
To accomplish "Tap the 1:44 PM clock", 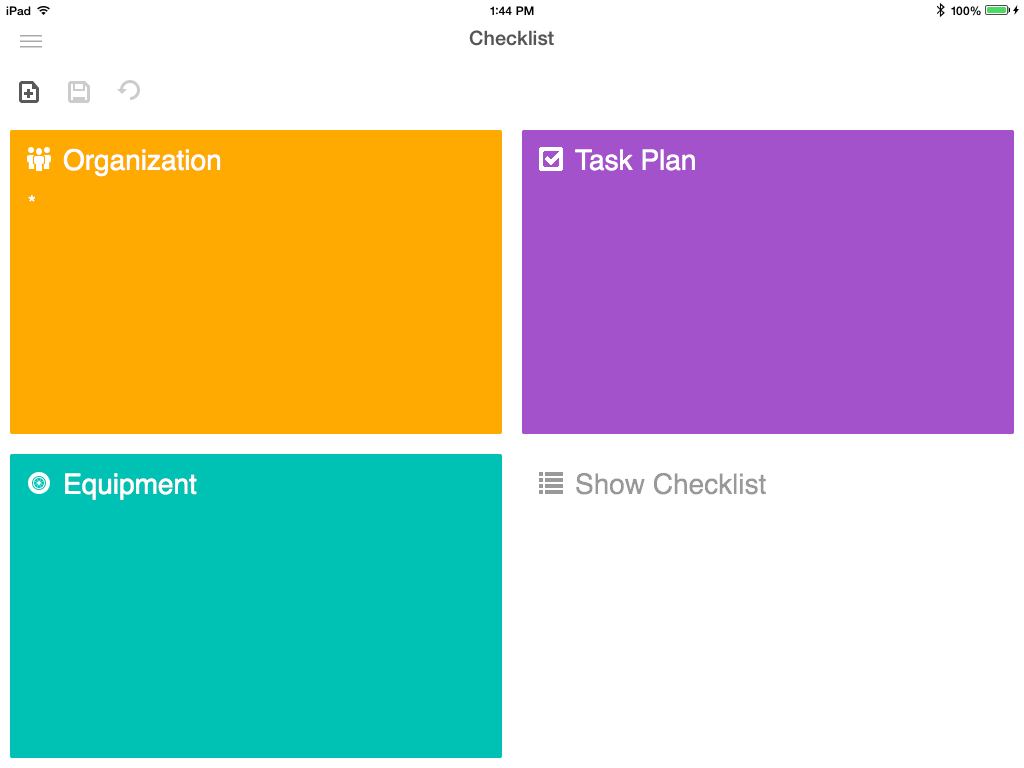I will coord(511,10).
